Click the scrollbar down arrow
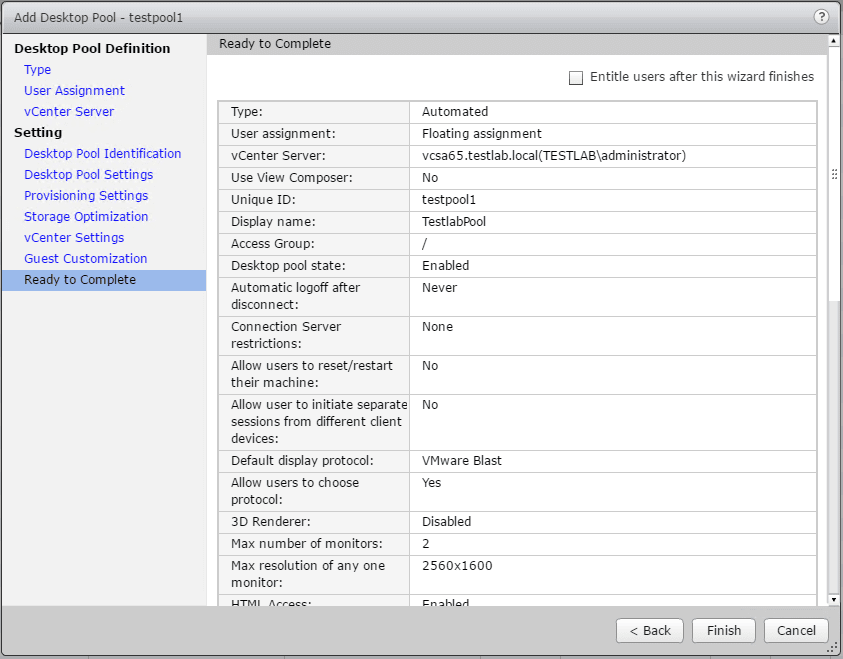843x659 pixels. [834, 599]
